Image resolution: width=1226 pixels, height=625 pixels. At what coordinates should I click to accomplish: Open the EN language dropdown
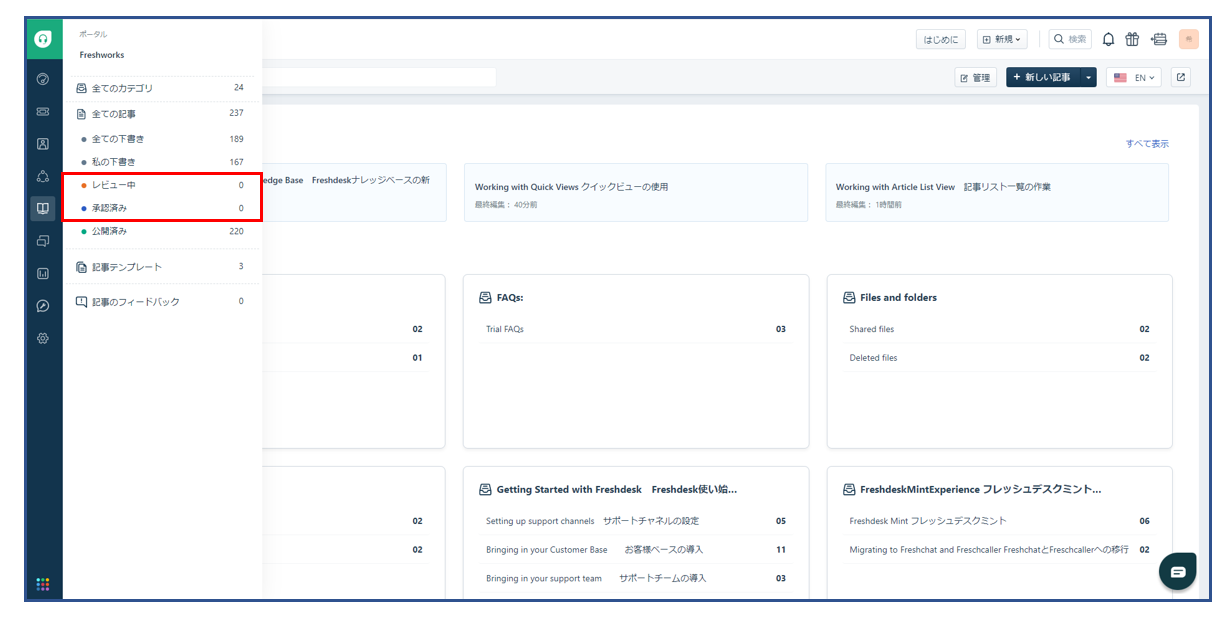click(x=1134, y=77)
